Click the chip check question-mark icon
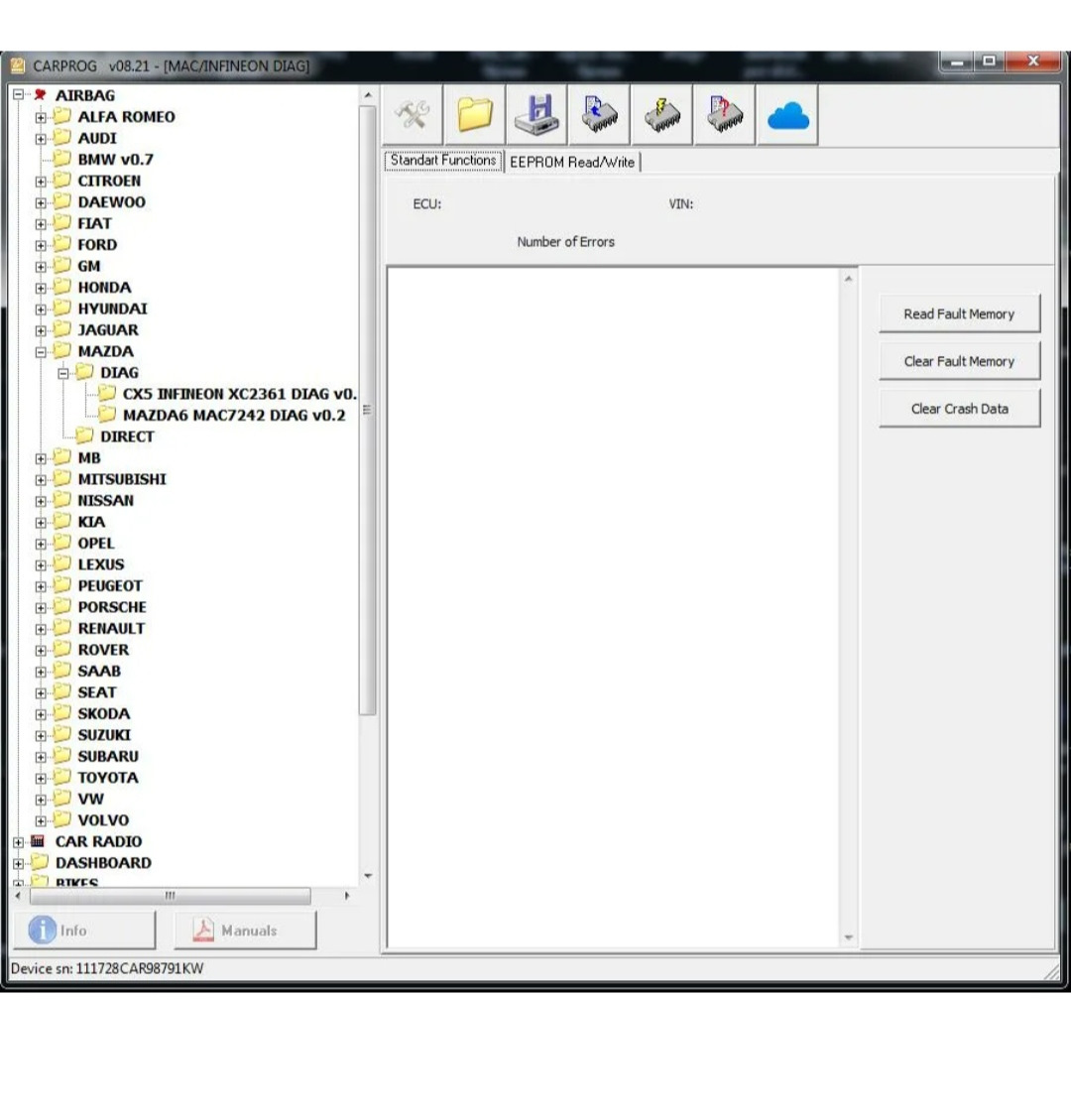 (725, 115)
